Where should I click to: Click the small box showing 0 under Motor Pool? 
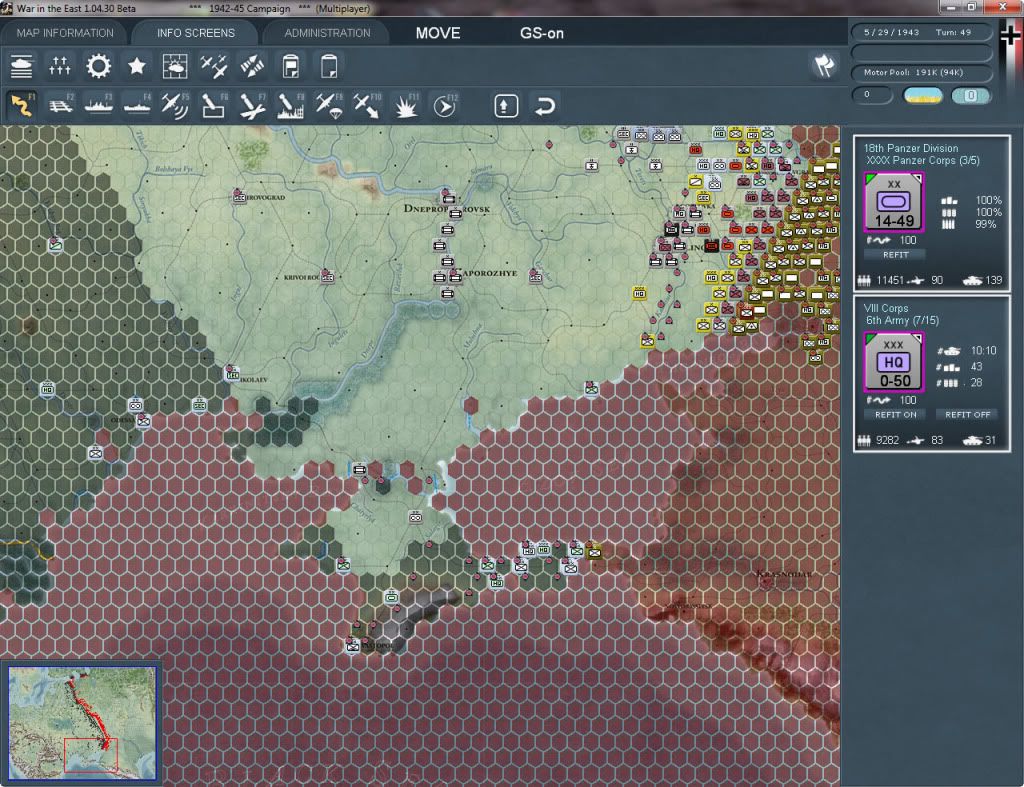point(872,95)
